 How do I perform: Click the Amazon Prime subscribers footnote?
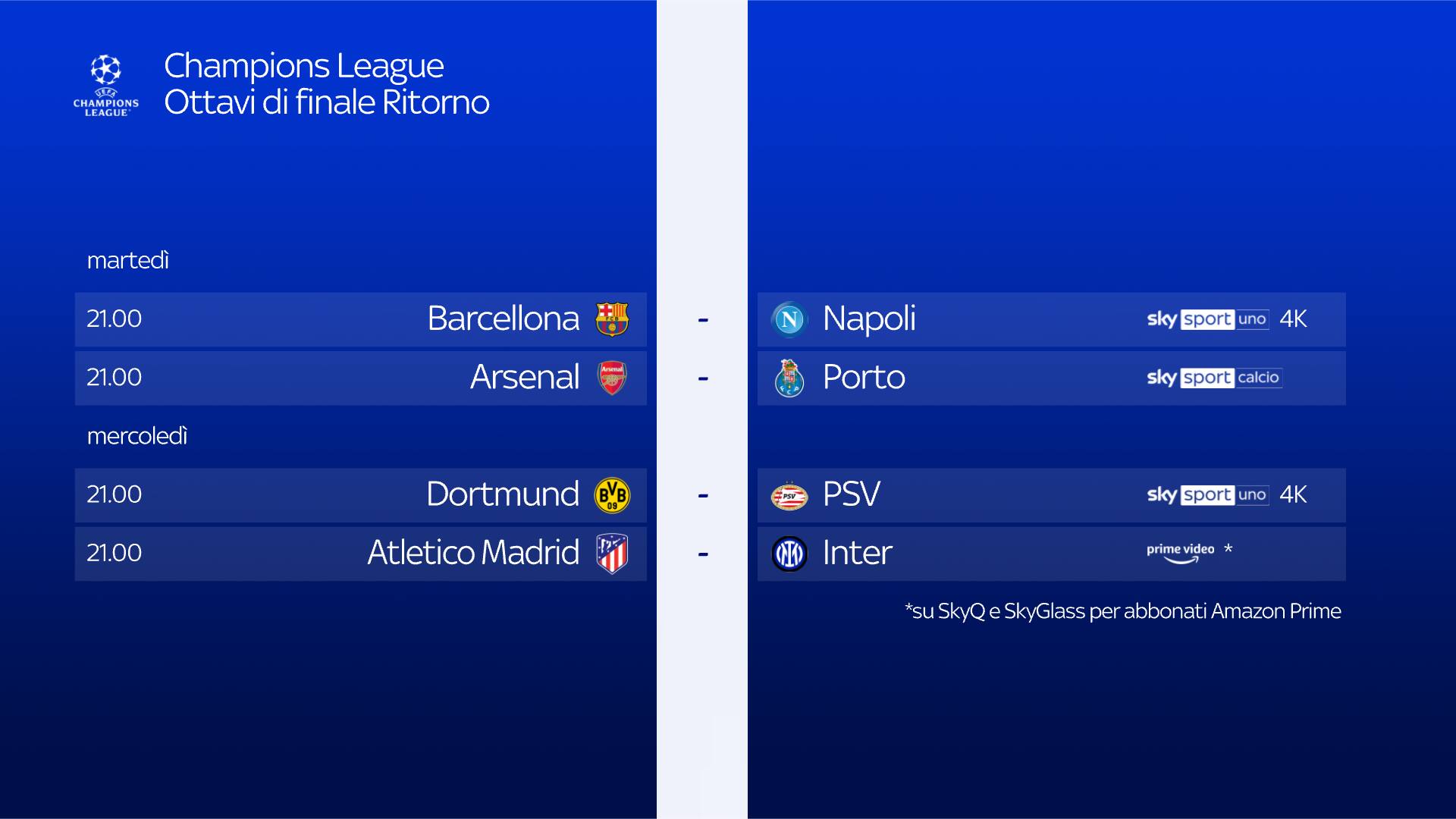(x=1122, y=611)
